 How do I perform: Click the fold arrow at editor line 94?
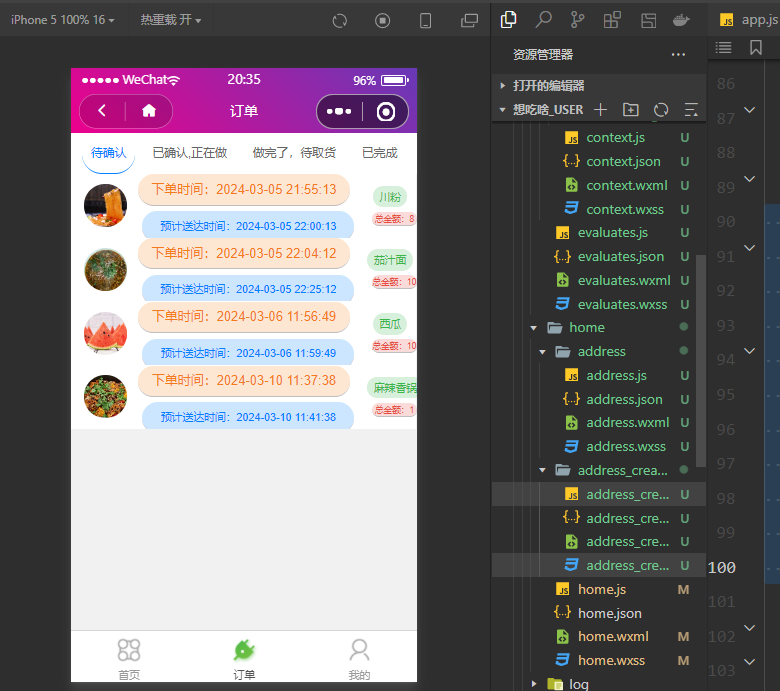click(x=750, y=351)
